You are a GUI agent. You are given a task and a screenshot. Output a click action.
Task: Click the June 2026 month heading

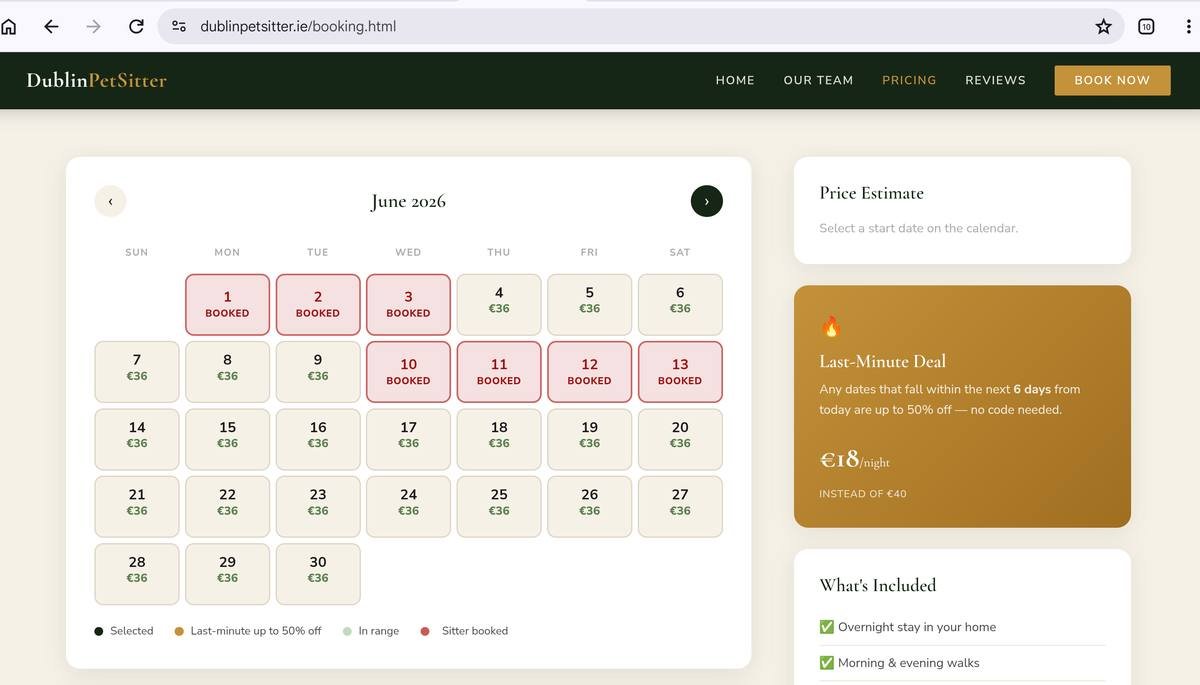coord(408,201)
